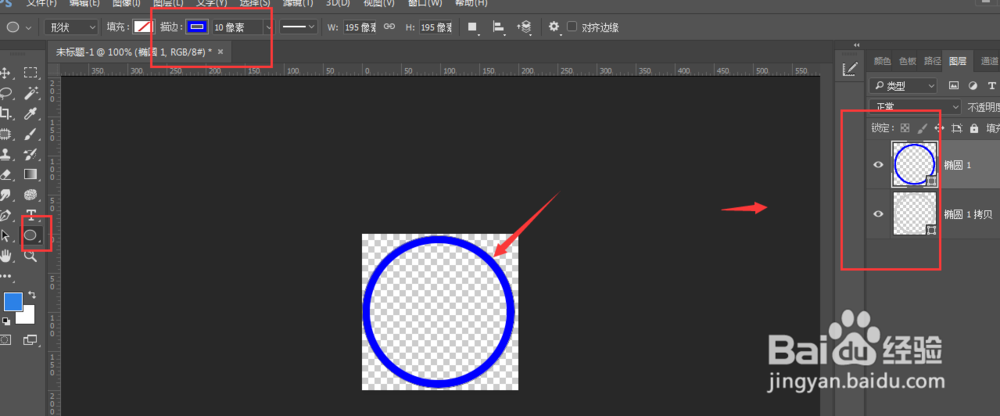The height and width of the screenshot is (416, 1000).
Task: Filter layers by adjustment layer icon
Action: tap(973, 85)
